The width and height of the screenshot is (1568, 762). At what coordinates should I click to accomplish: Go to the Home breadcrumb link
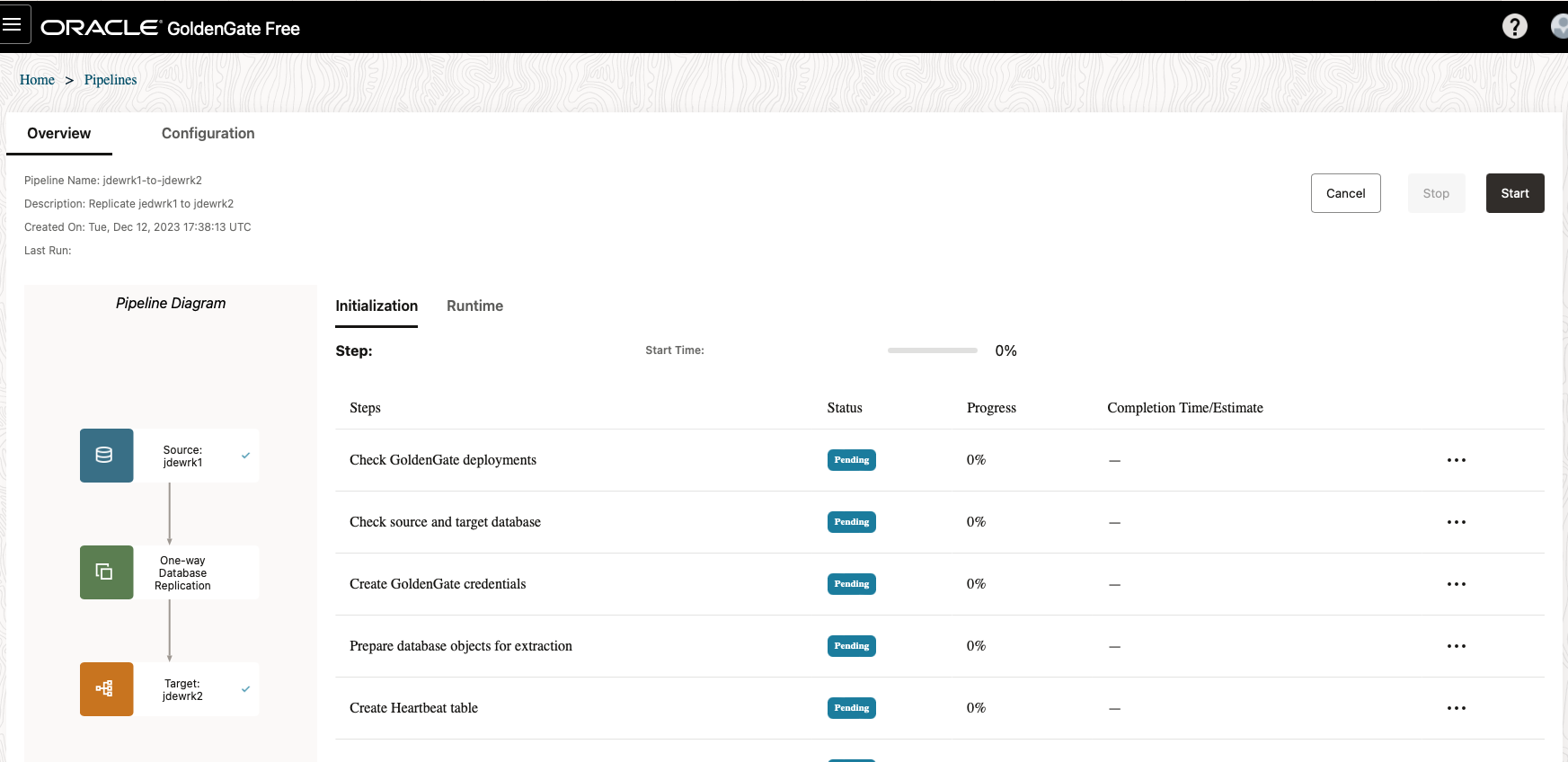pos(37,80)
